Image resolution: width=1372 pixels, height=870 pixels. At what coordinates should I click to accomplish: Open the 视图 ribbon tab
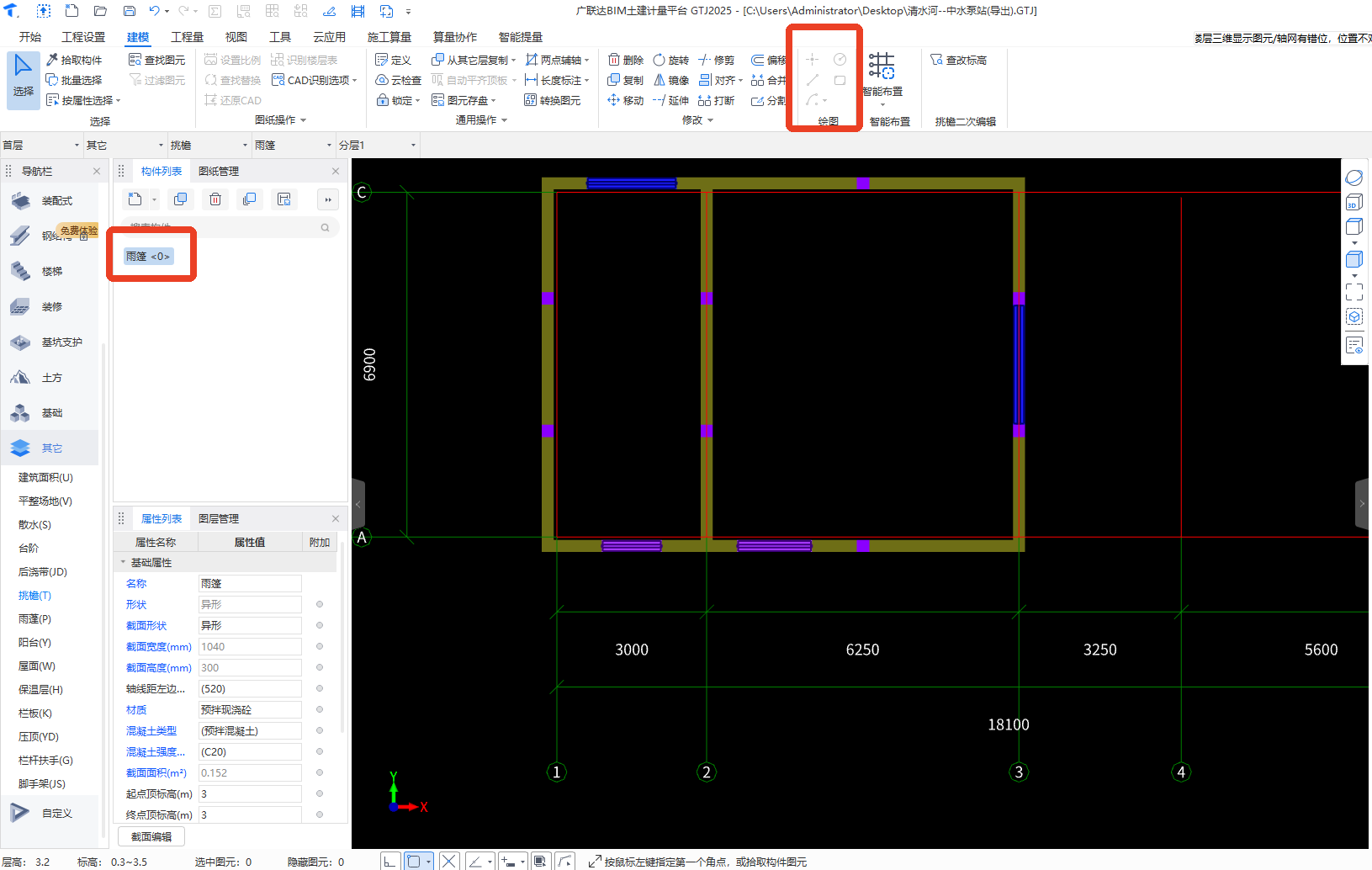pyautogui.click(x=236, y=37)
